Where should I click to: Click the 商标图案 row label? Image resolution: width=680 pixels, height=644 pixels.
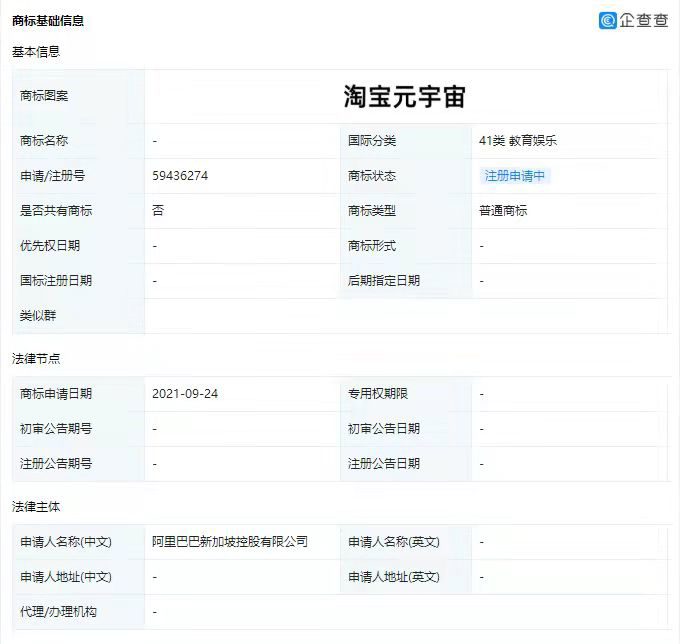click(x=44, y=96)
